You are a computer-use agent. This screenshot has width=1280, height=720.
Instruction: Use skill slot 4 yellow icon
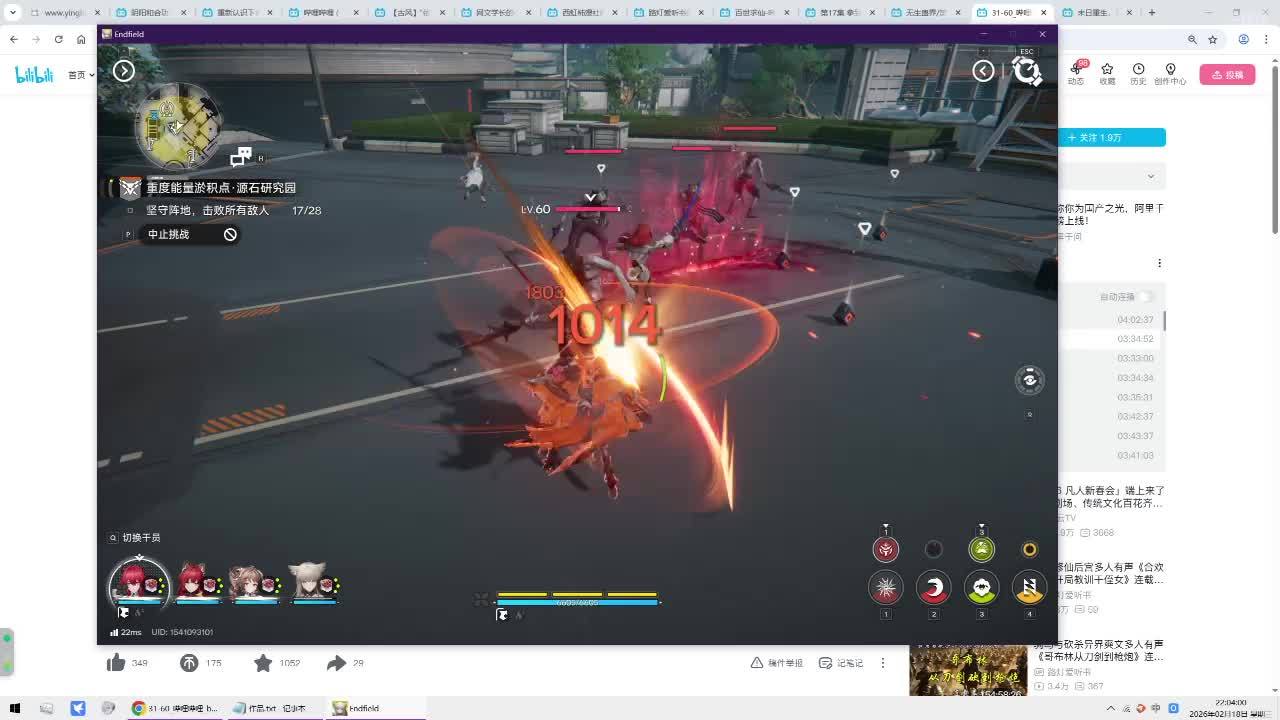coord(1029,588)
